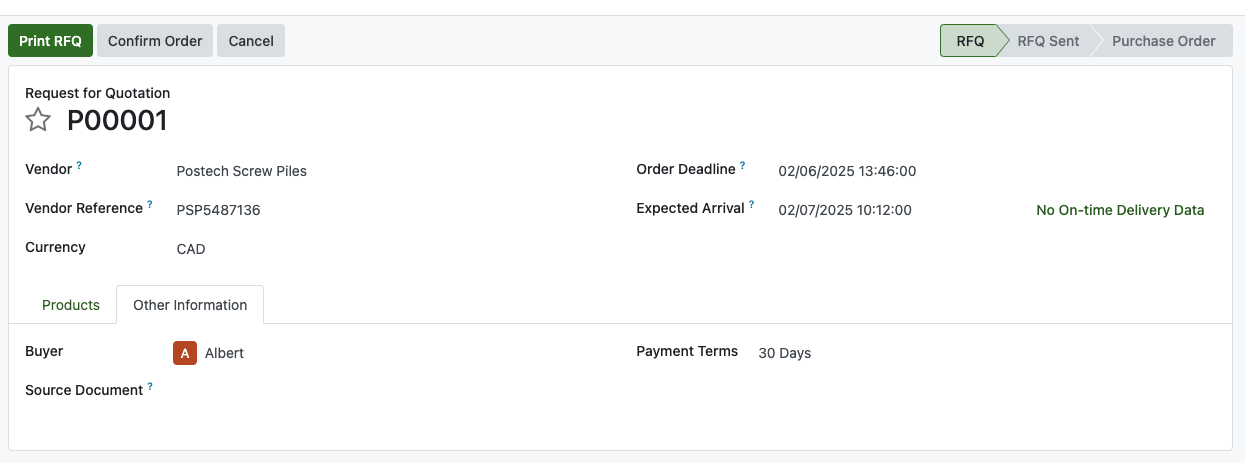Click the RFQ status stage
Viewport: 1245px width, 463px height.
pos(970,41)
